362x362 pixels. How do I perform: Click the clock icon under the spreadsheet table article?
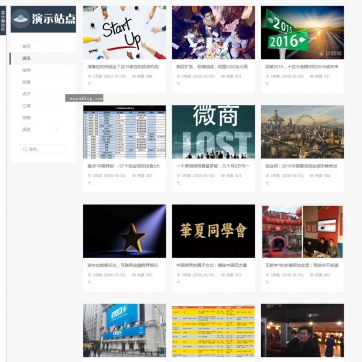click(x=89, y=176)
